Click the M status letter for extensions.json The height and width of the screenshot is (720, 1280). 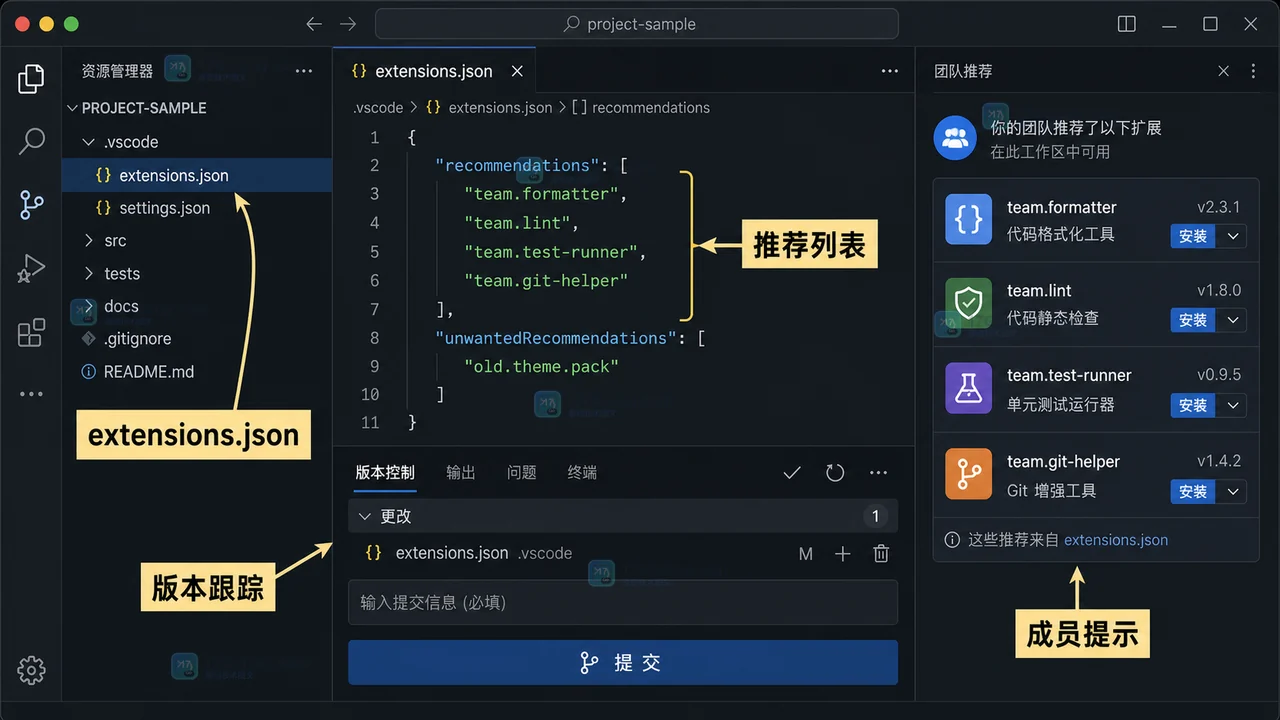point(806,554)
